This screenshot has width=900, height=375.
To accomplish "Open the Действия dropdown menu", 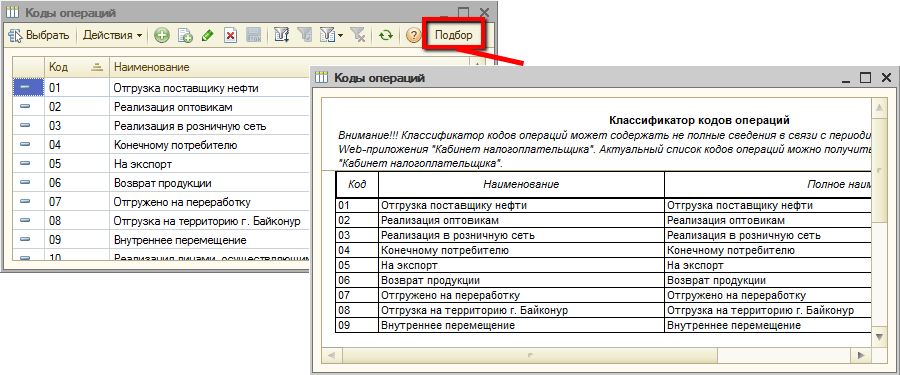I will point(112,36).
